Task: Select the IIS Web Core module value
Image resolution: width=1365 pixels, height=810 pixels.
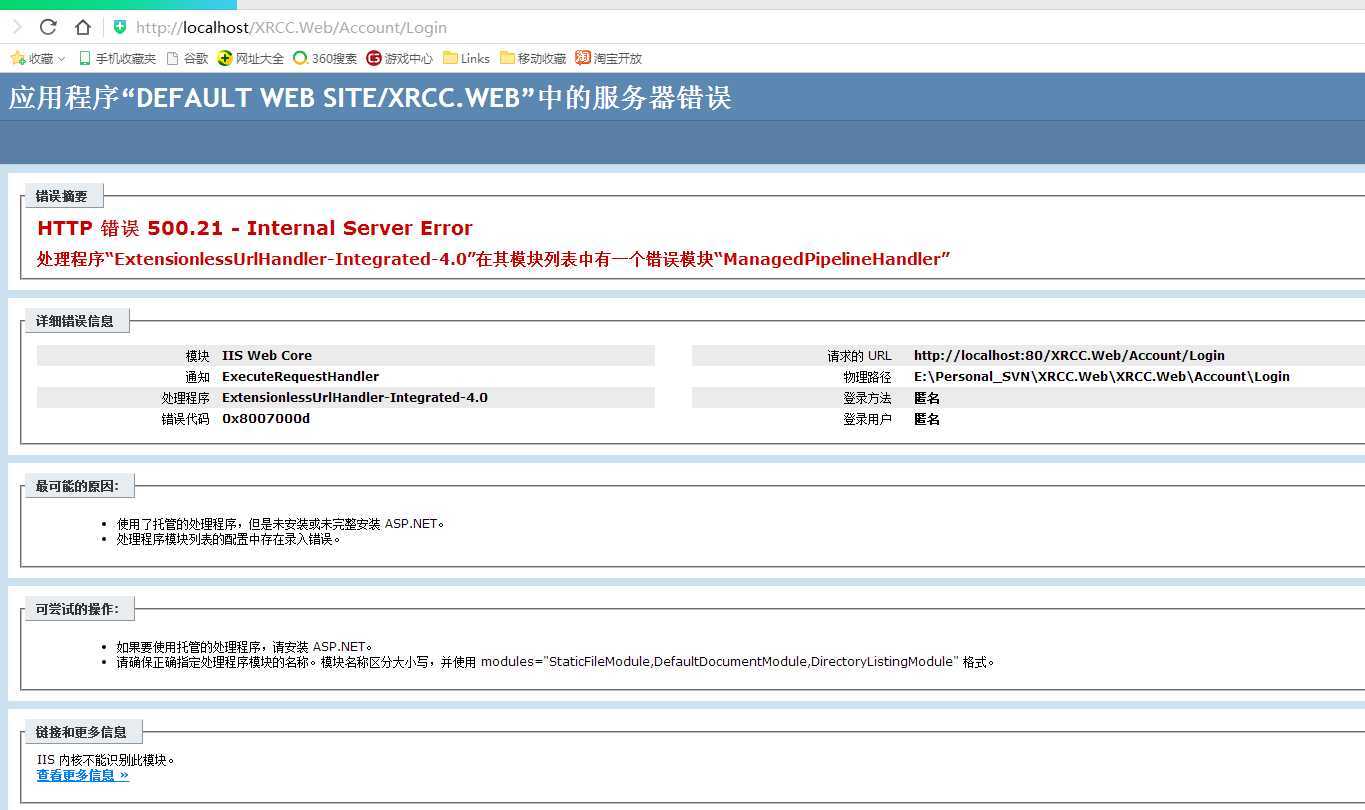Action: (267, 355)
